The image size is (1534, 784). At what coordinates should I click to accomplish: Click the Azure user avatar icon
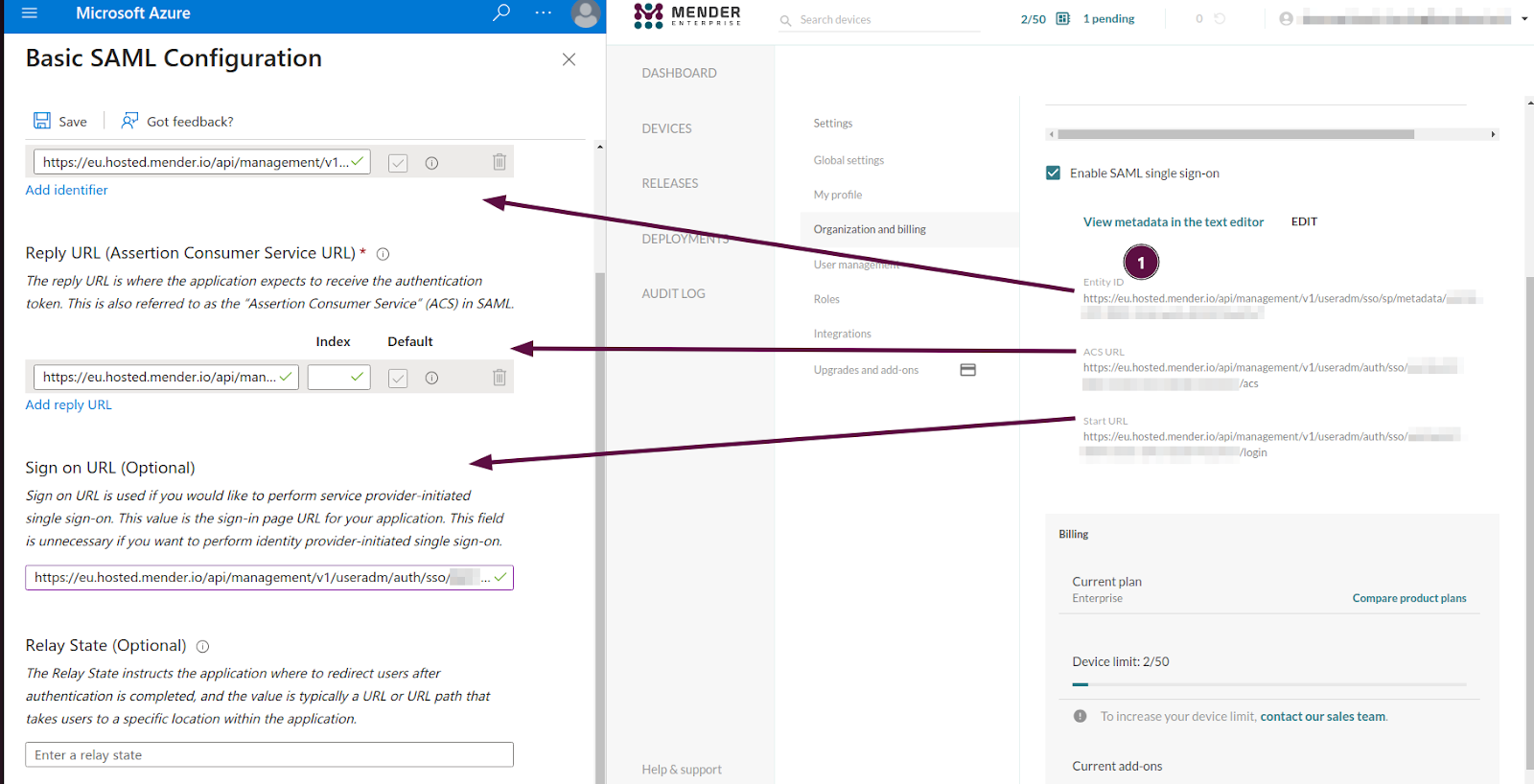[585, 13]
